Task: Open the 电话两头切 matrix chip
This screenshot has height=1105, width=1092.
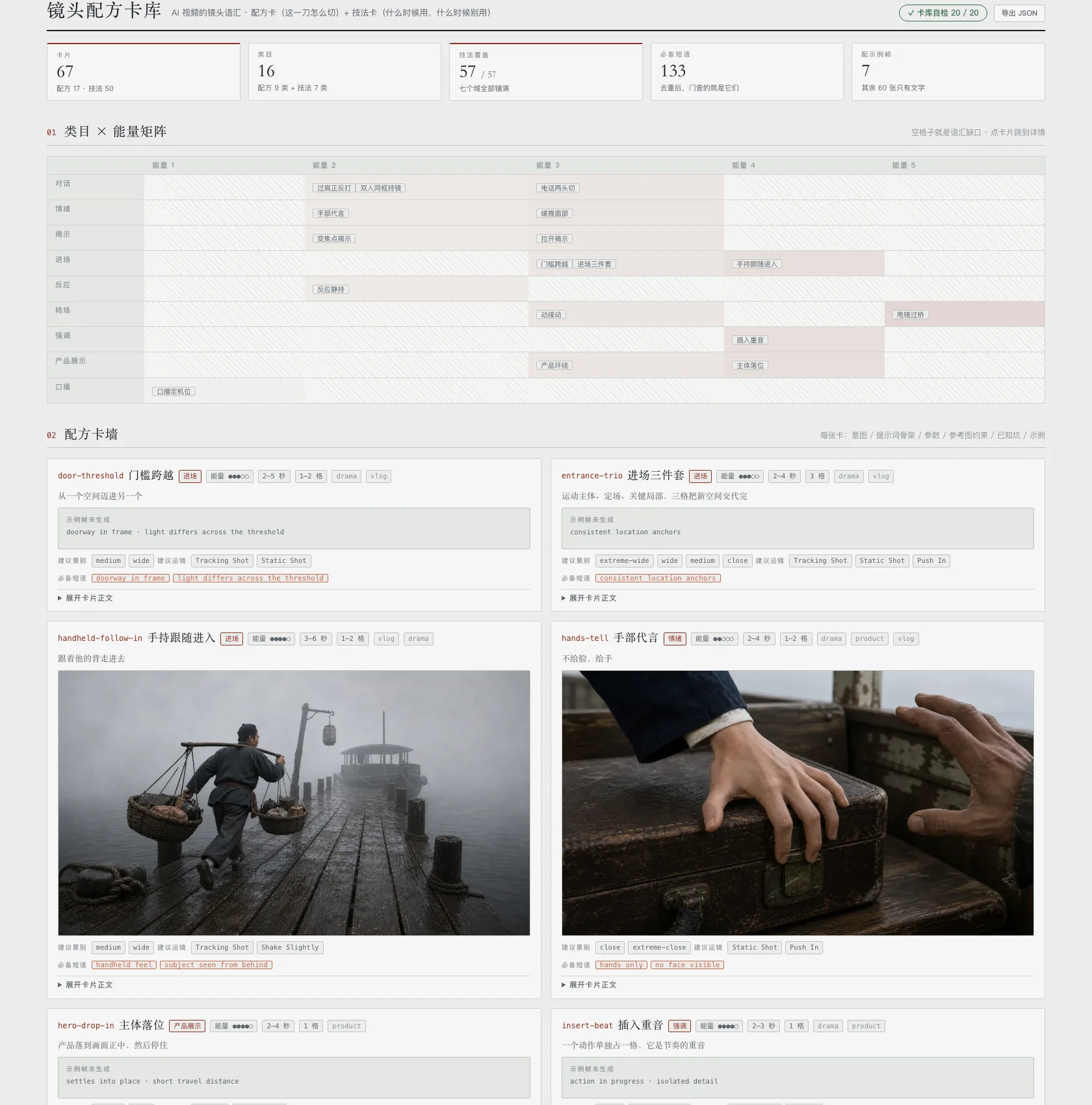Action: [558, 188]
